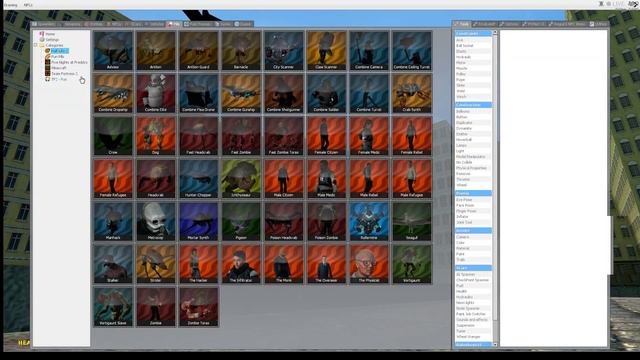Image resolution: width=640 pixels, height=360 pixels.
Task: Open the Utilities tab in right panel
Action: (599, 24)
